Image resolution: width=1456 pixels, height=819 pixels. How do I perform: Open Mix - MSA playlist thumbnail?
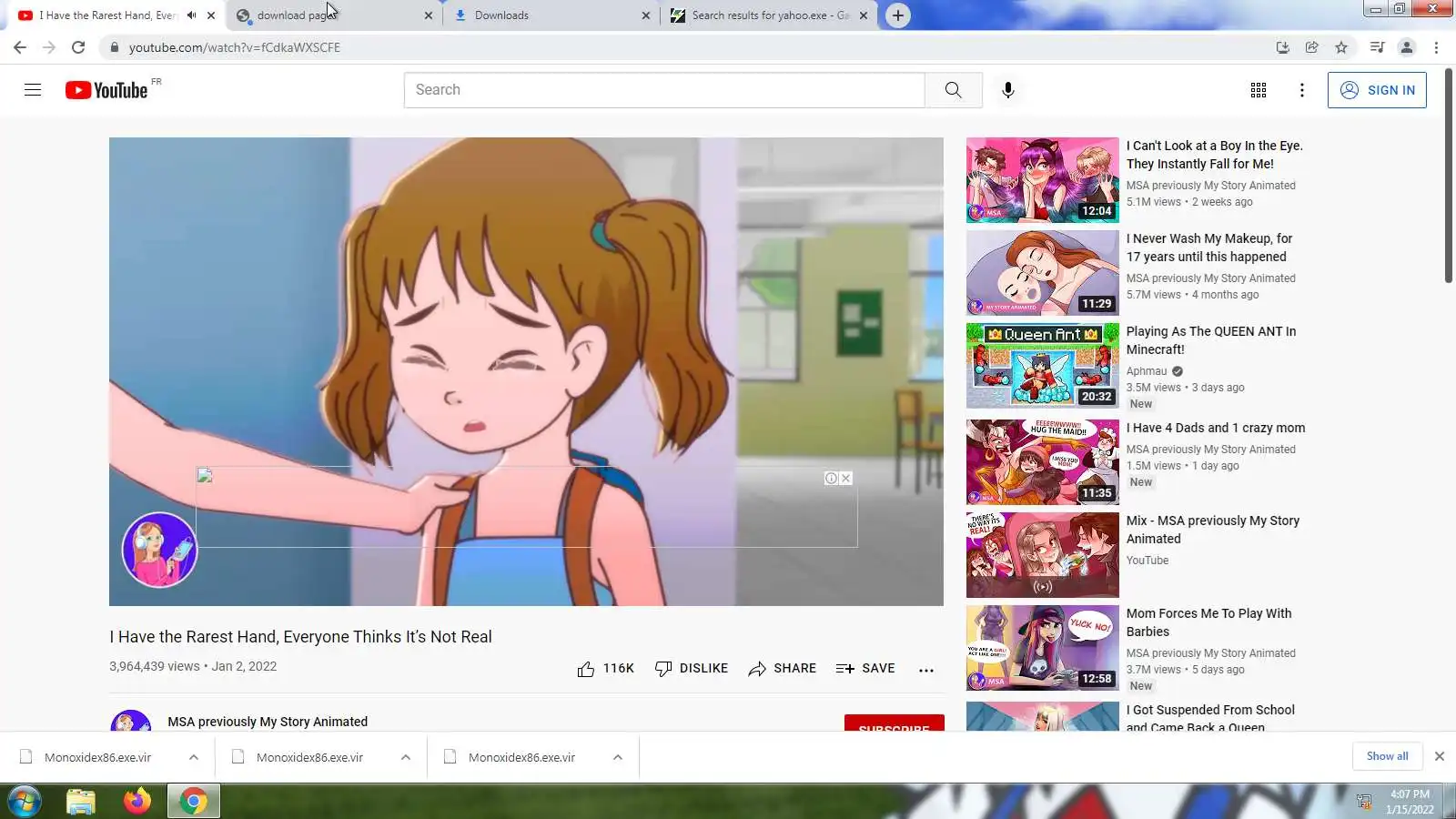click(x=1043, y=555)
